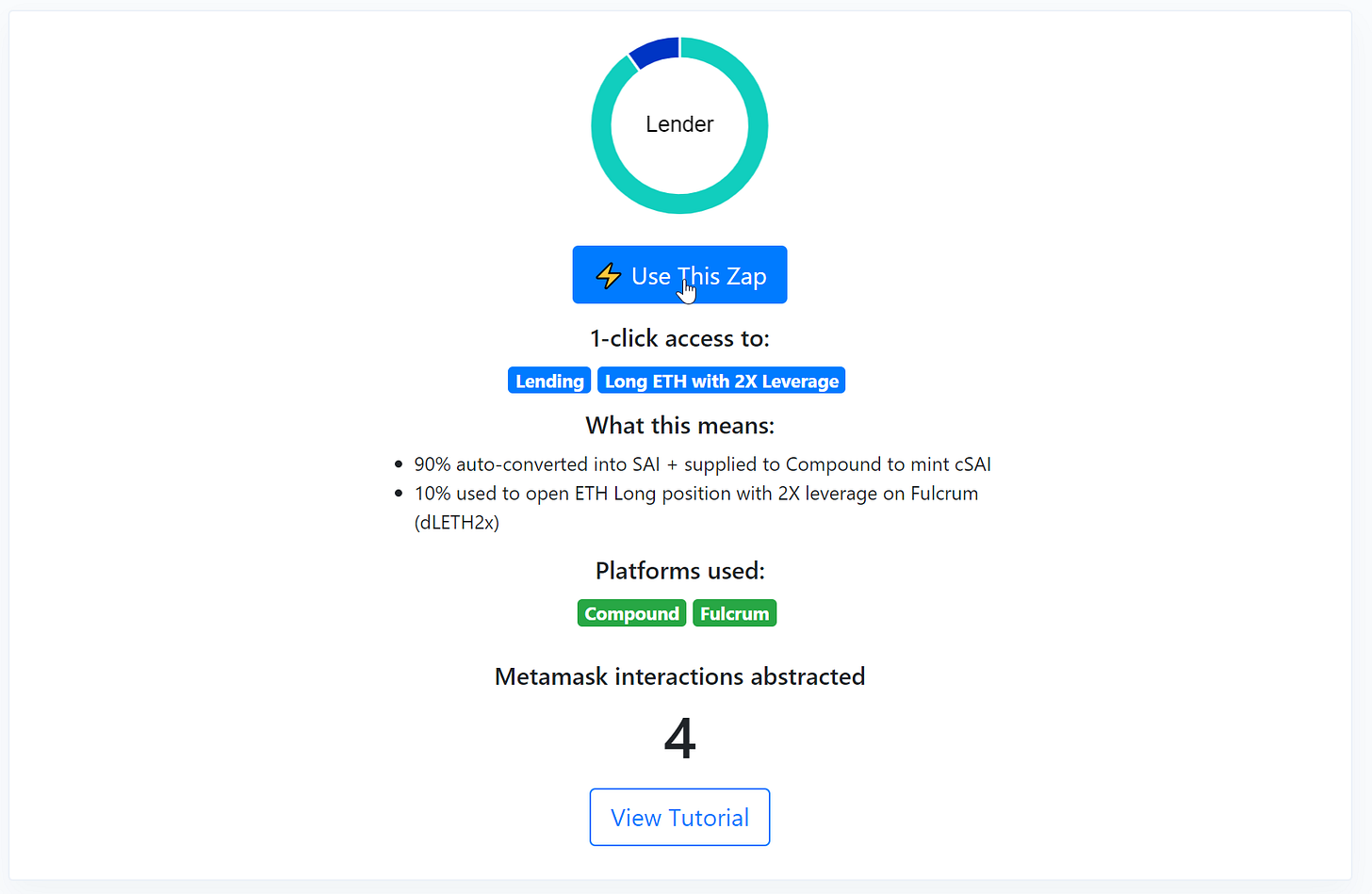Click the '90% auto-converted into SAI' text line
The width and height of the screenshot is (1372, 894).
click(x=702, y=464)
